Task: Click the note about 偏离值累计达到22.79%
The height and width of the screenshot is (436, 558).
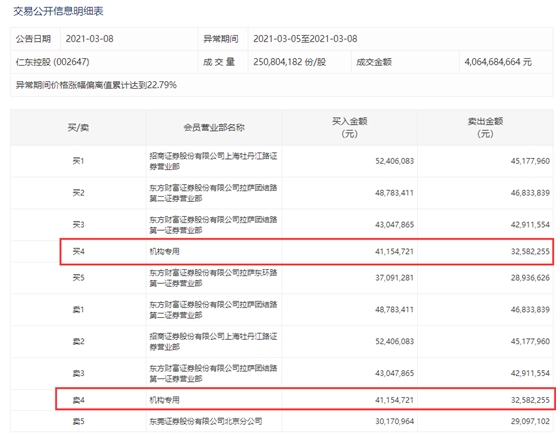Action: (96, 85)
